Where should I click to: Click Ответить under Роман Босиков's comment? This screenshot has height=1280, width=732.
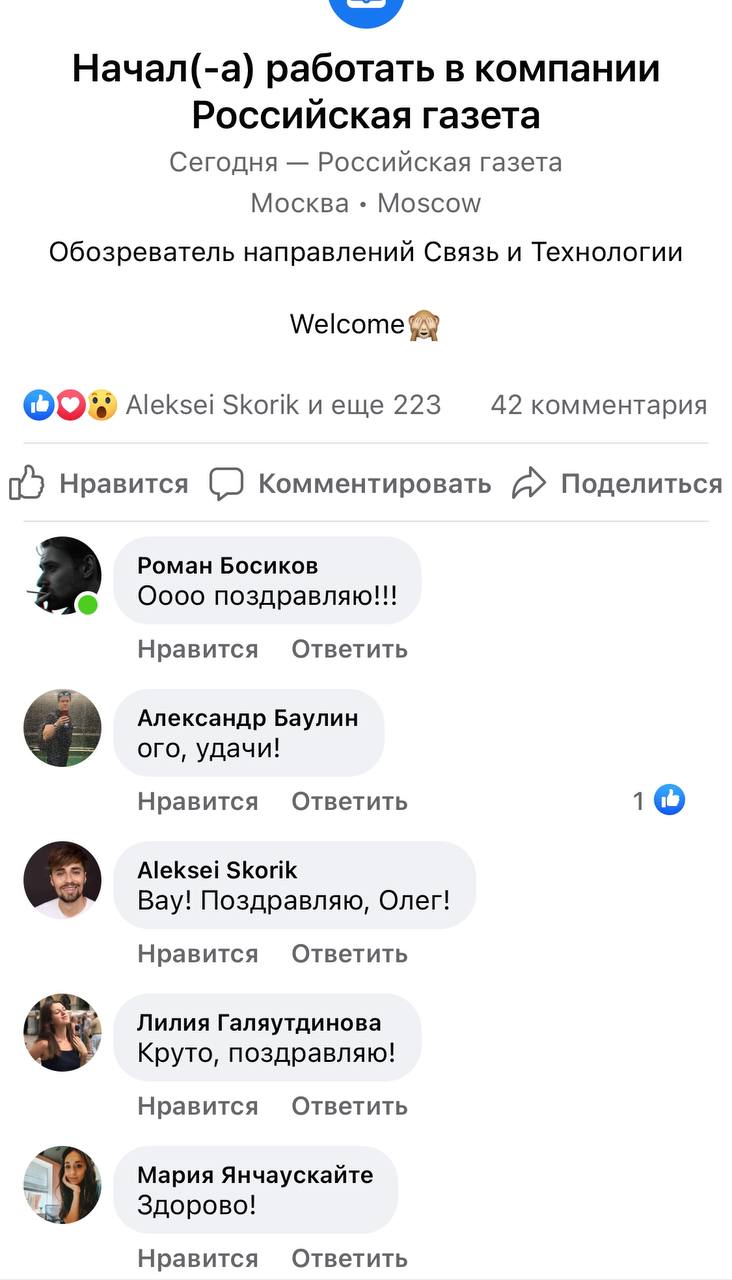pyautogui.click(x=349, y=649)
